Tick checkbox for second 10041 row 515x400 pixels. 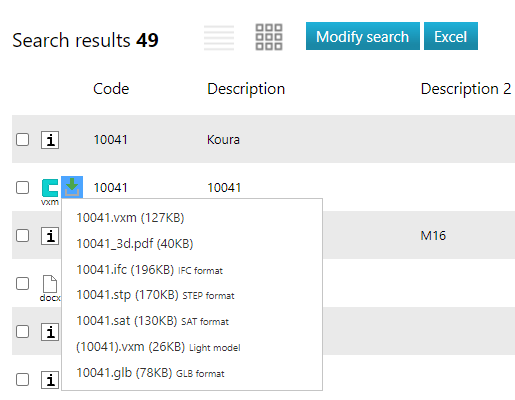tap(22, 188)
